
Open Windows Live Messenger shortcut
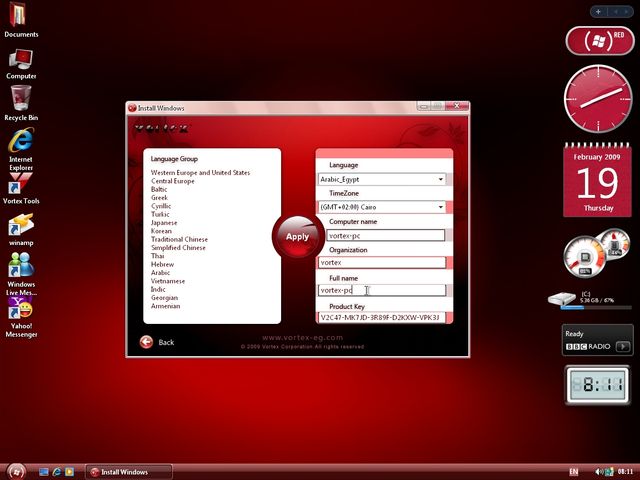21,274
